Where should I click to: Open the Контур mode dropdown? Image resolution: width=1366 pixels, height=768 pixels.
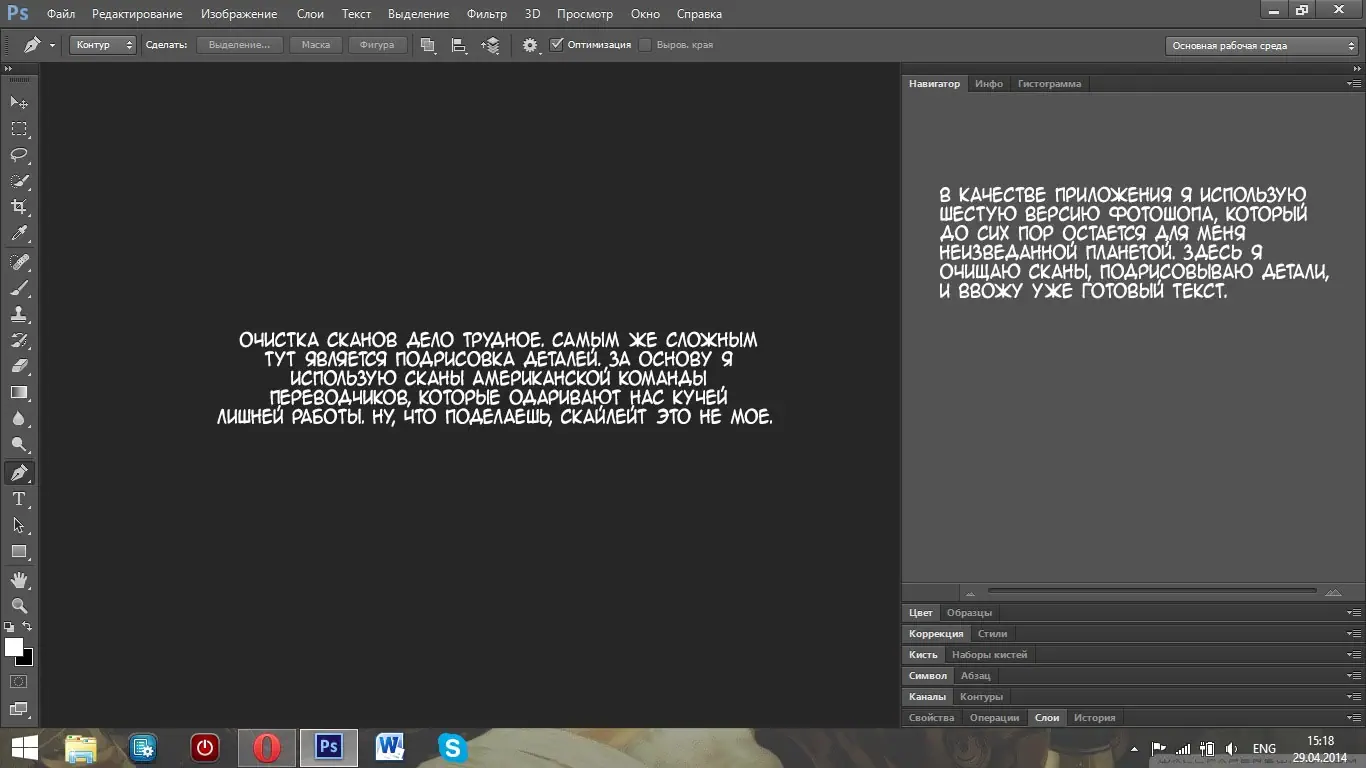[x=103, y=45]
